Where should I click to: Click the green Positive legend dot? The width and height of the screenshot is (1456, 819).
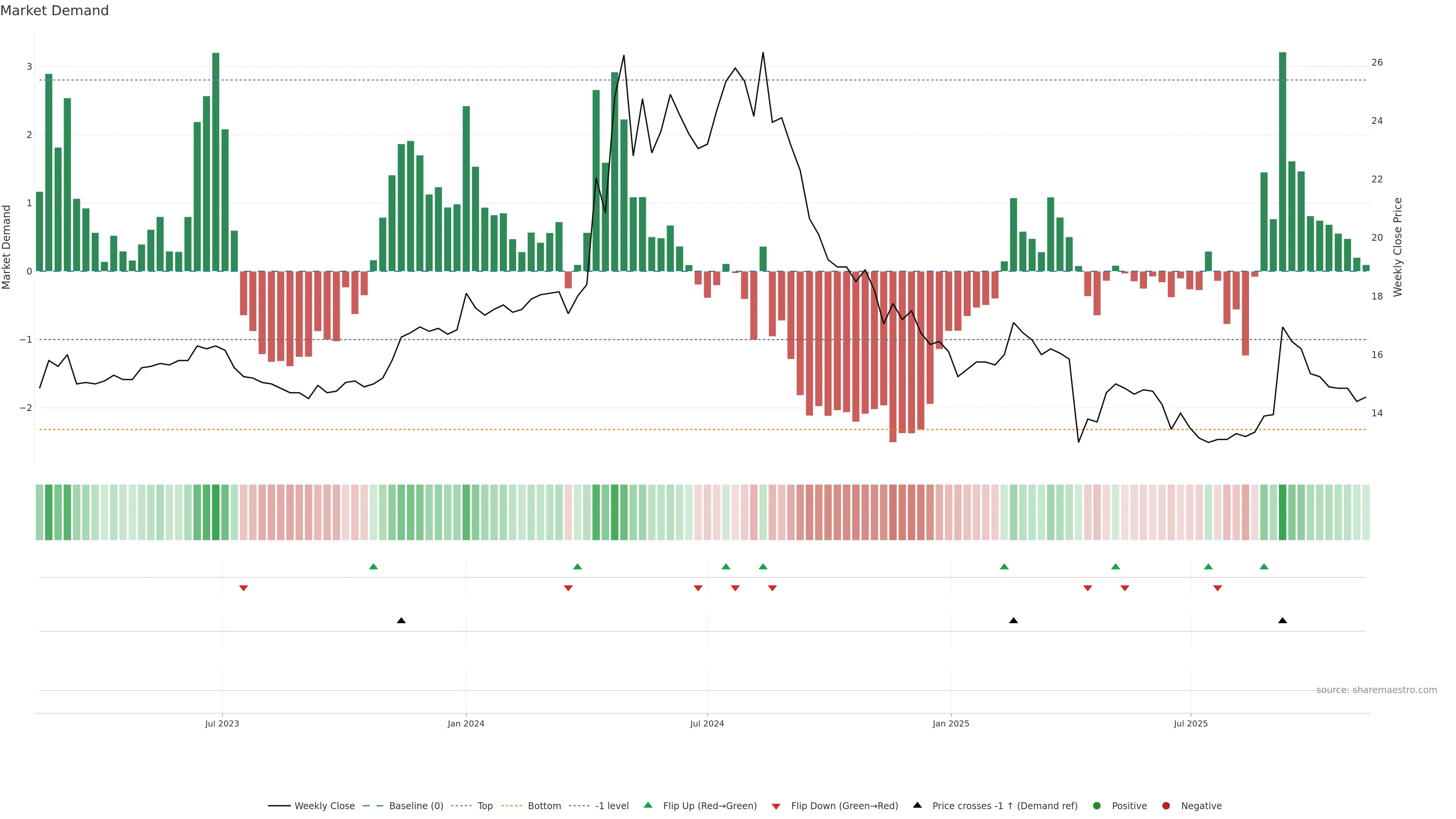pyautogui.click(x=1097, y=806)
